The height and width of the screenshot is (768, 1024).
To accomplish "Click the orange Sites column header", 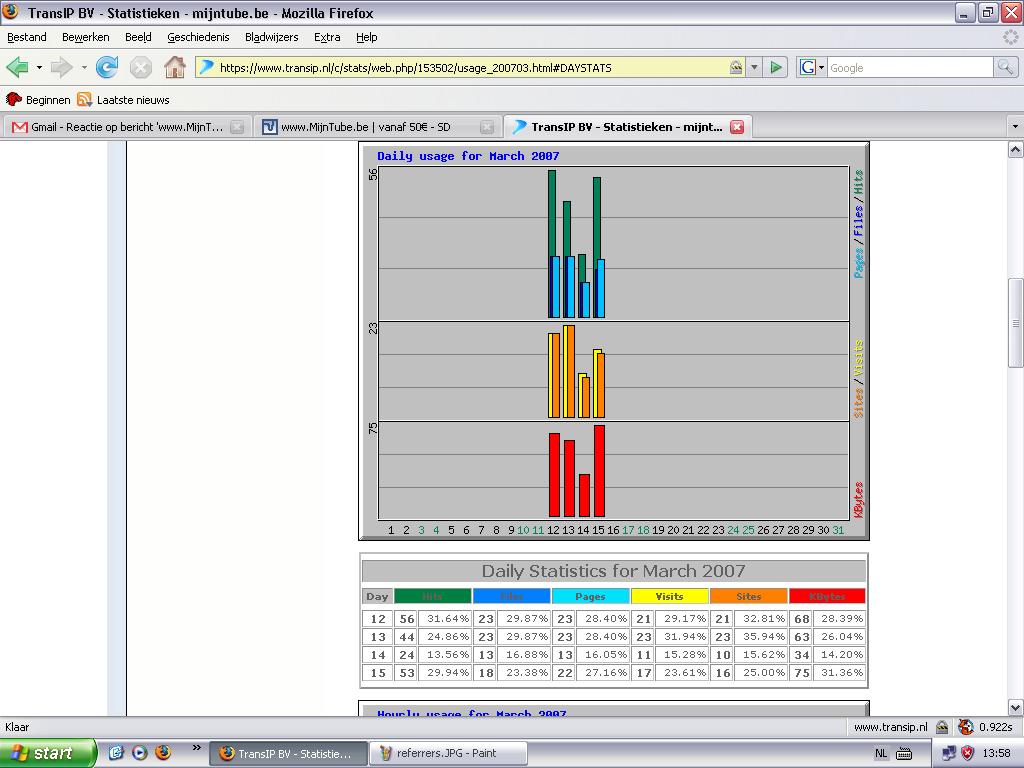I will [748, 596].
